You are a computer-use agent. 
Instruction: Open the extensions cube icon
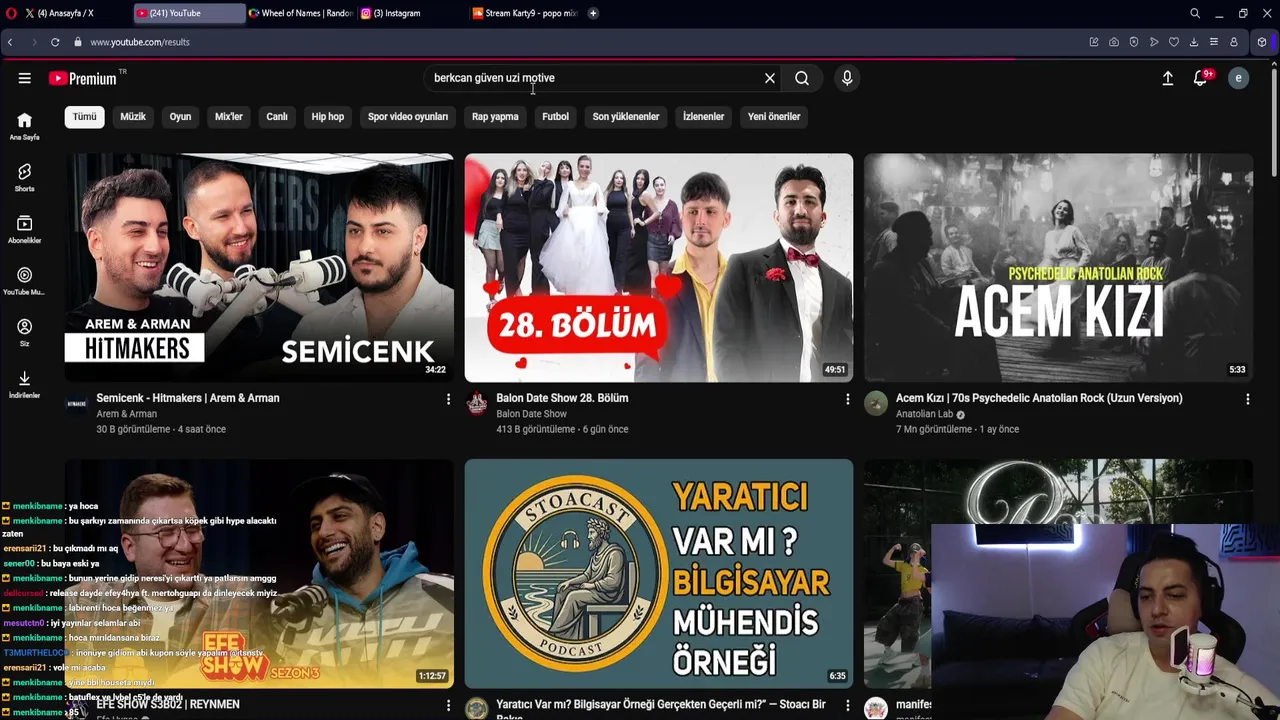pos(1262,42)
